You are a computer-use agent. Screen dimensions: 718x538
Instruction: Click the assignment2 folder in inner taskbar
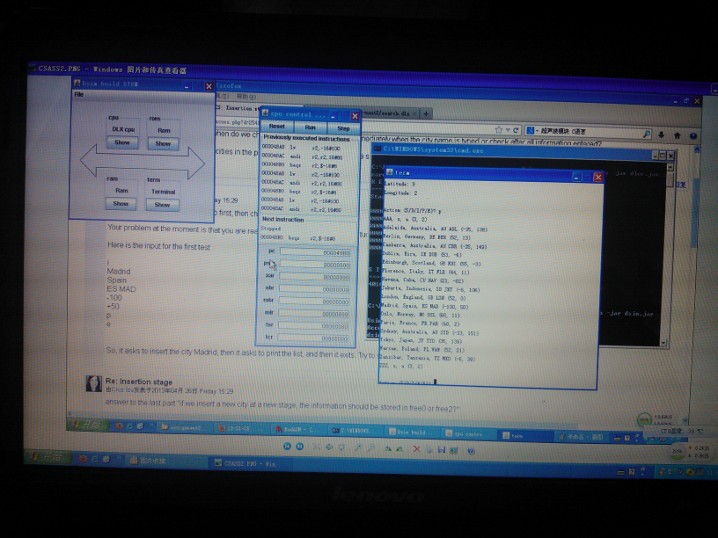[183, 427]
